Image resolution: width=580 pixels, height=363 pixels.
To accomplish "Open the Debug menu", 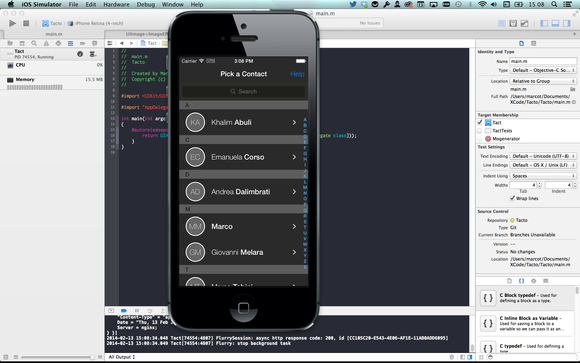I will (146, 4).
